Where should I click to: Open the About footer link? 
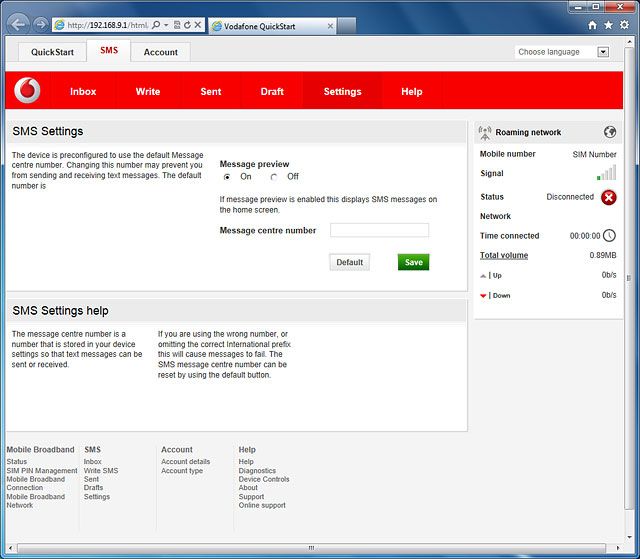pos(248,488)
